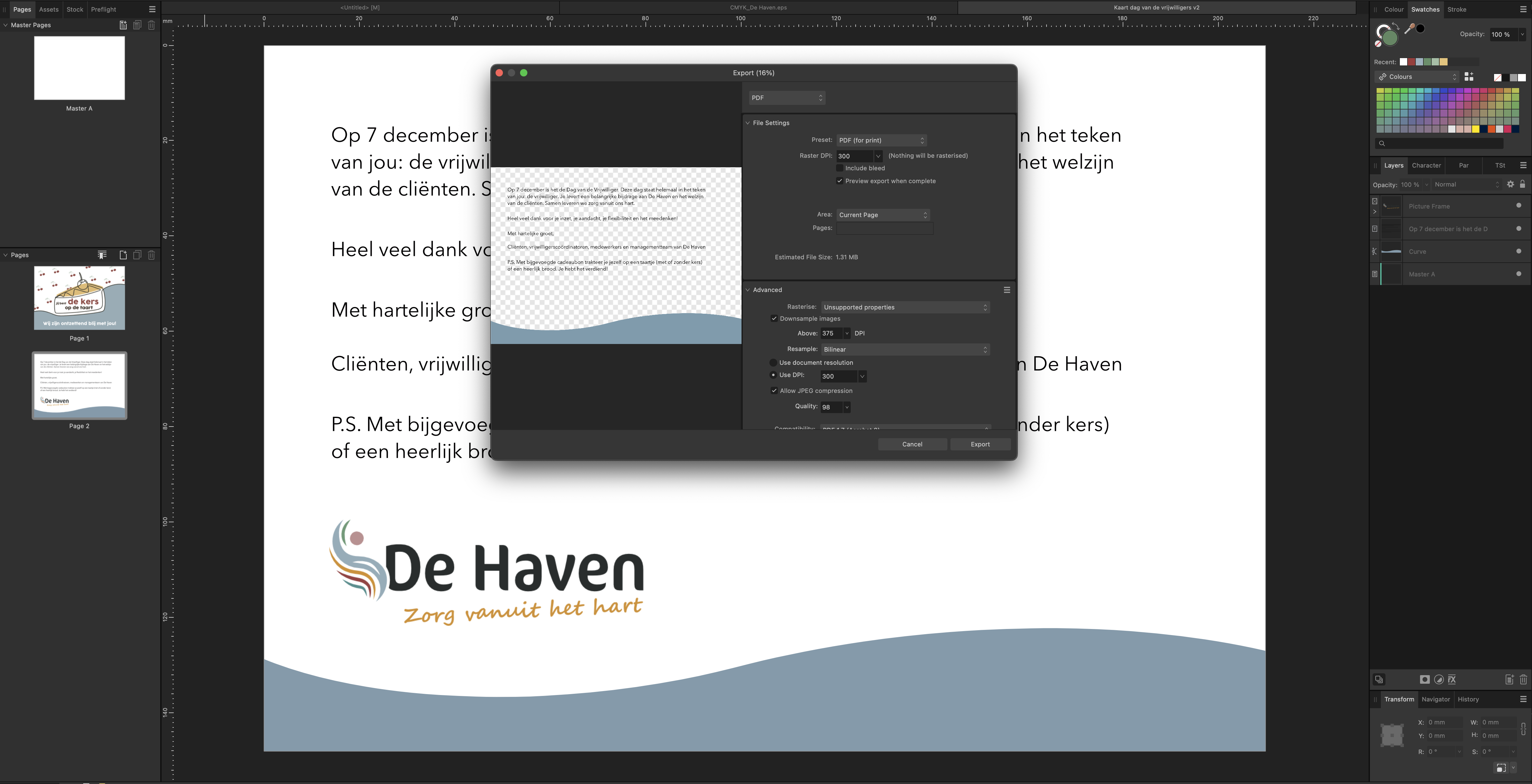The image size is (1532, 784).
Task: Open the Preset PDF (for print) dropdown
Action: point(881,140)
